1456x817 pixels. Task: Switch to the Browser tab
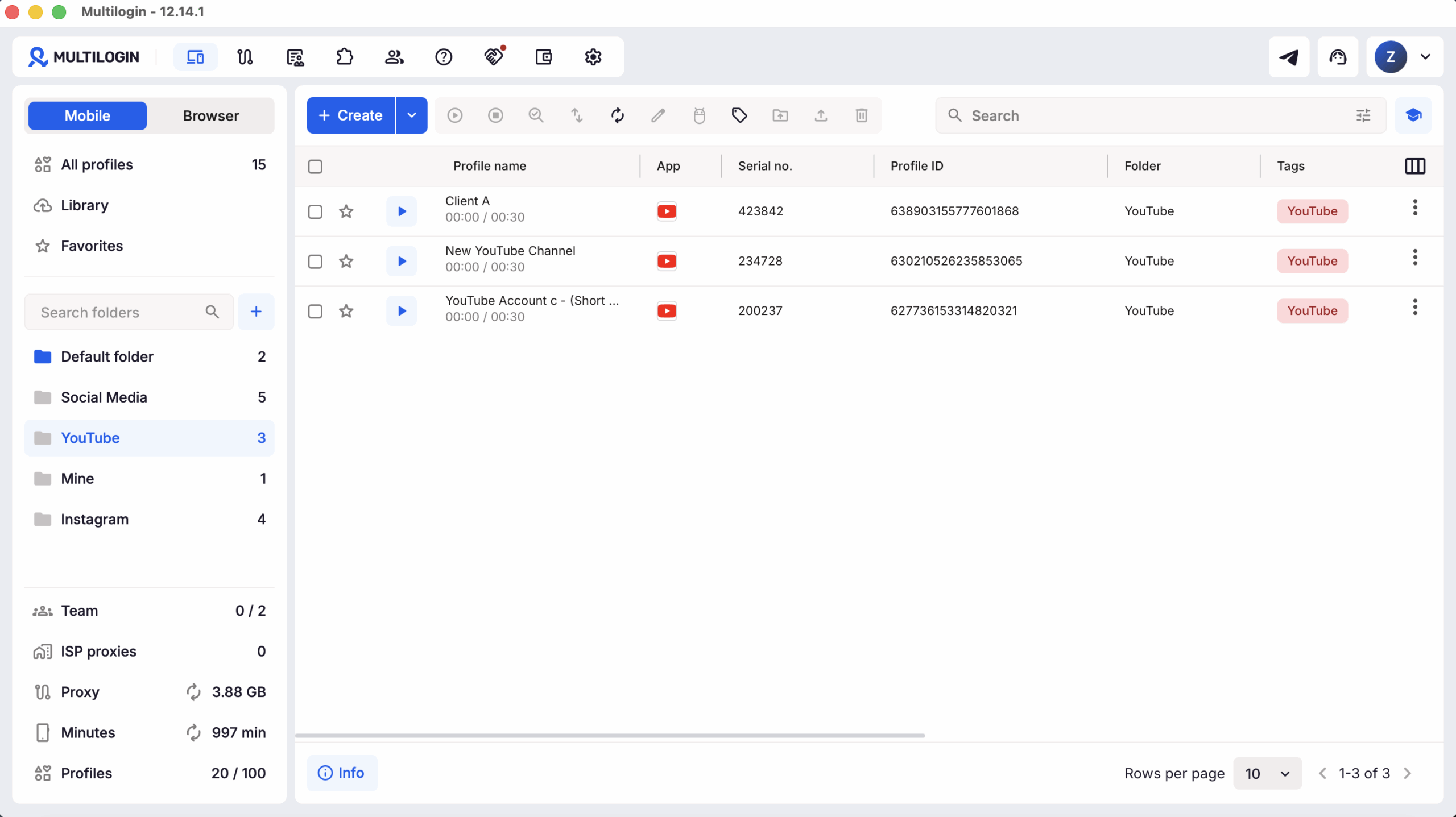[211, 116]
